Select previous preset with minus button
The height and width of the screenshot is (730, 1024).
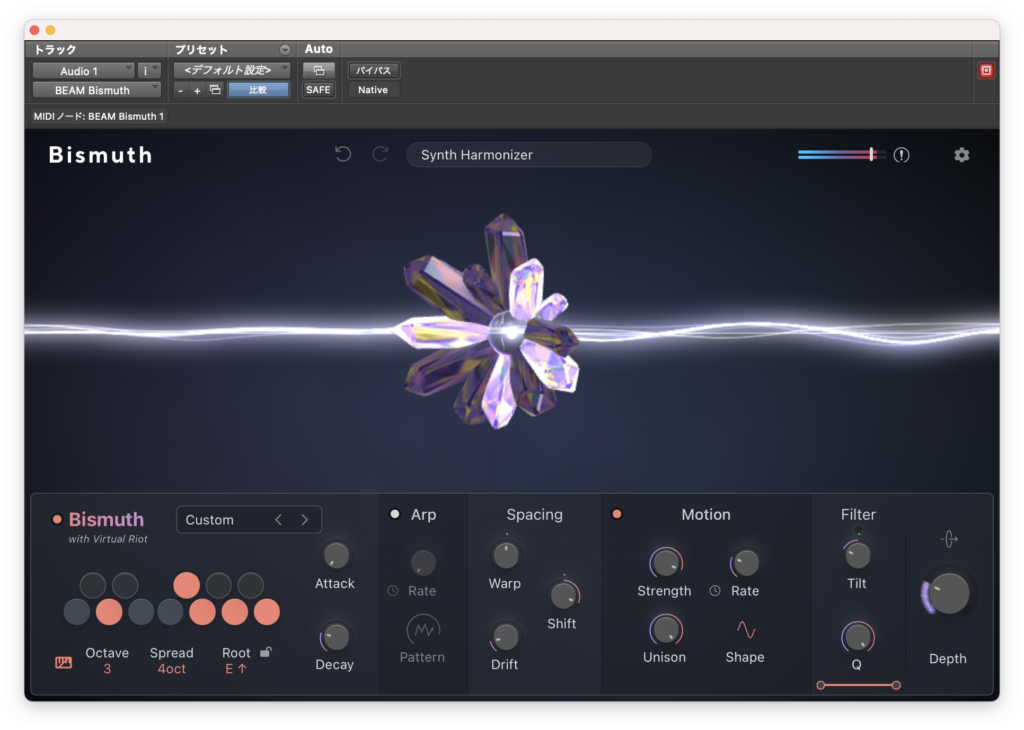(x=180, y=90)
